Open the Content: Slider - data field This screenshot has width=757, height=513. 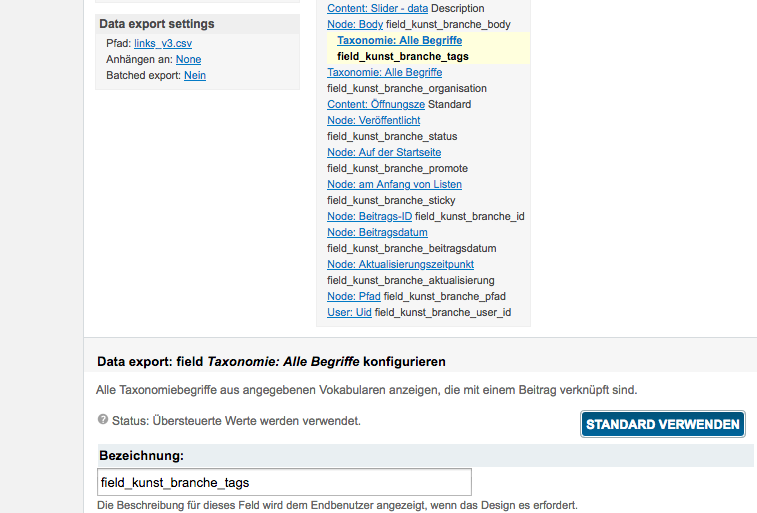[x=377, y=8]
